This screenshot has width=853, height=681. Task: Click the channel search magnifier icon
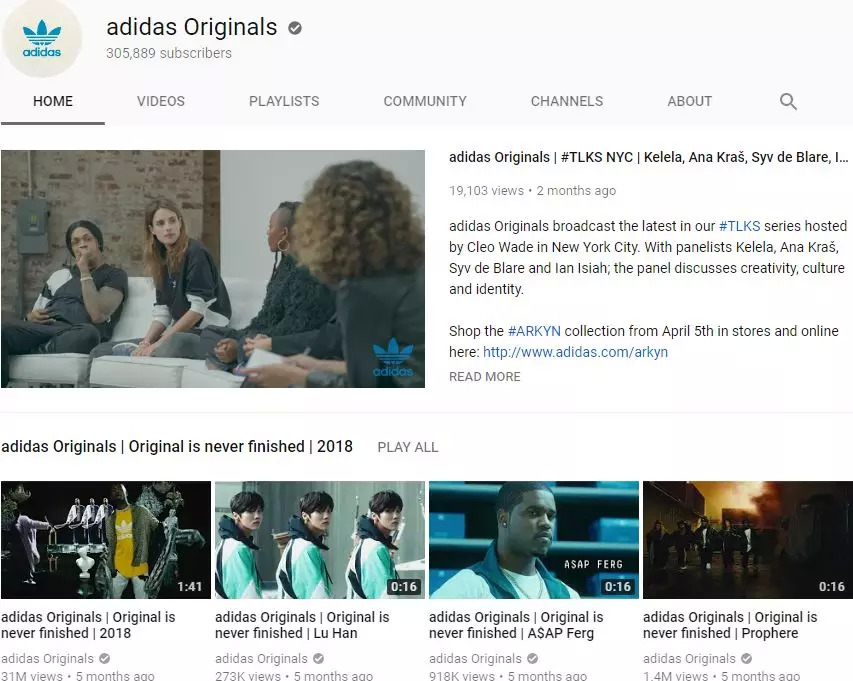[x=788, y=101]
